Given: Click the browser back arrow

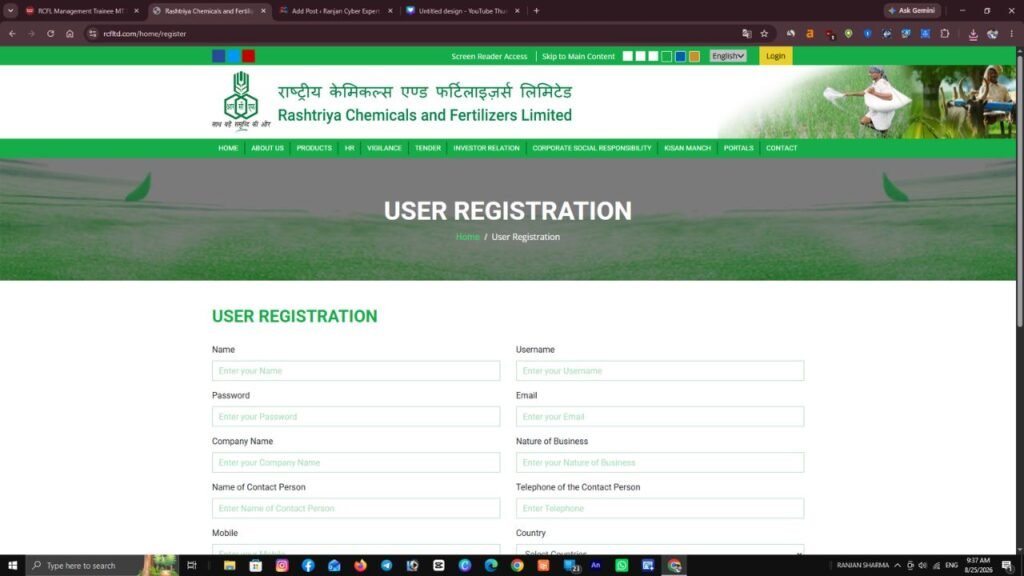Looking at the screenshot, I should coord(12,33).
